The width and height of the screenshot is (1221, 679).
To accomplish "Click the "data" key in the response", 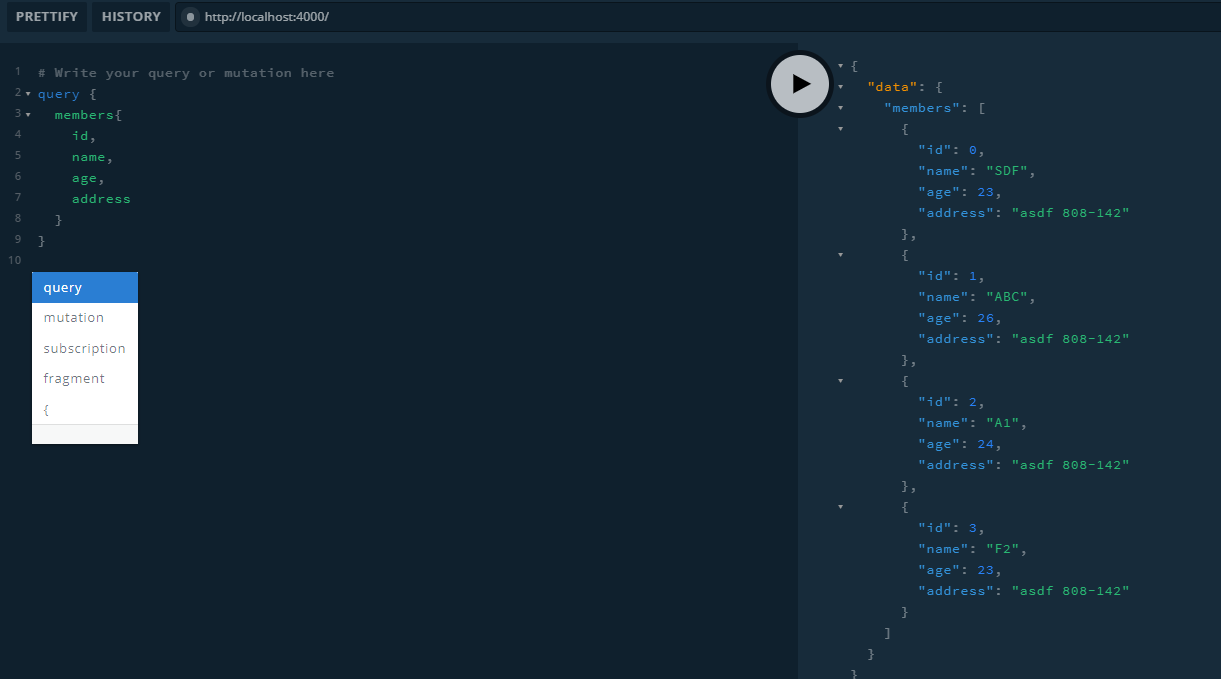I will click(x=893, y=87).
